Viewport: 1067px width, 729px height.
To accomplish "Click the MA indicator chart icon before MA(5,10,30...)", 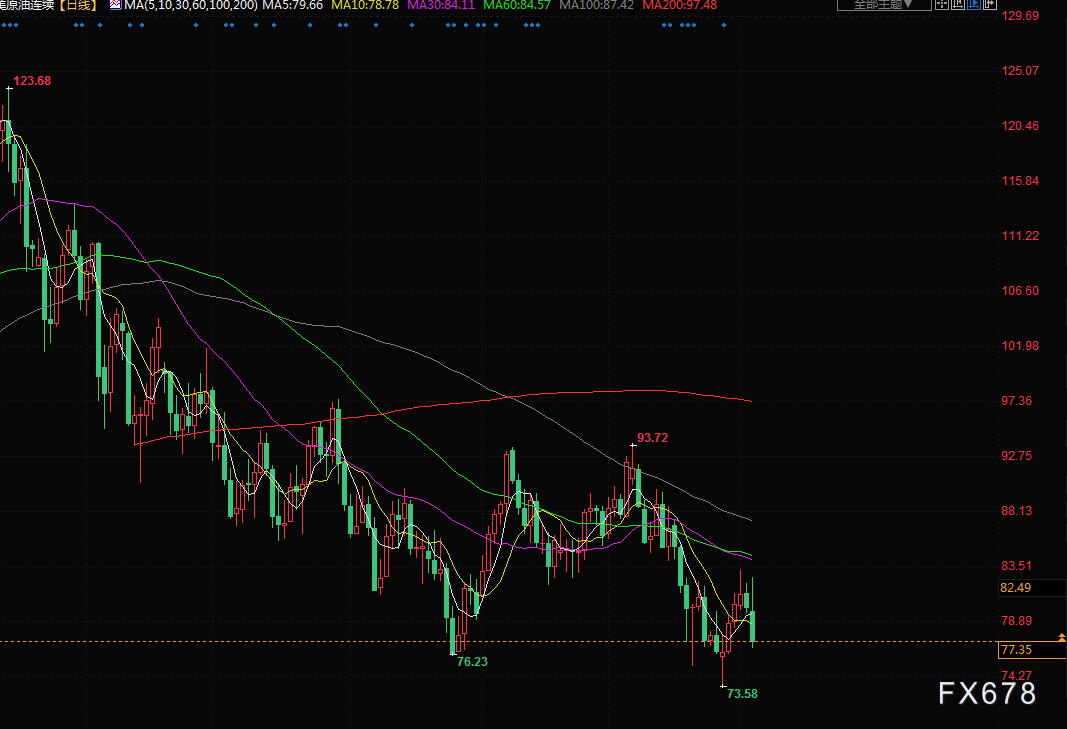I will 115,6.
